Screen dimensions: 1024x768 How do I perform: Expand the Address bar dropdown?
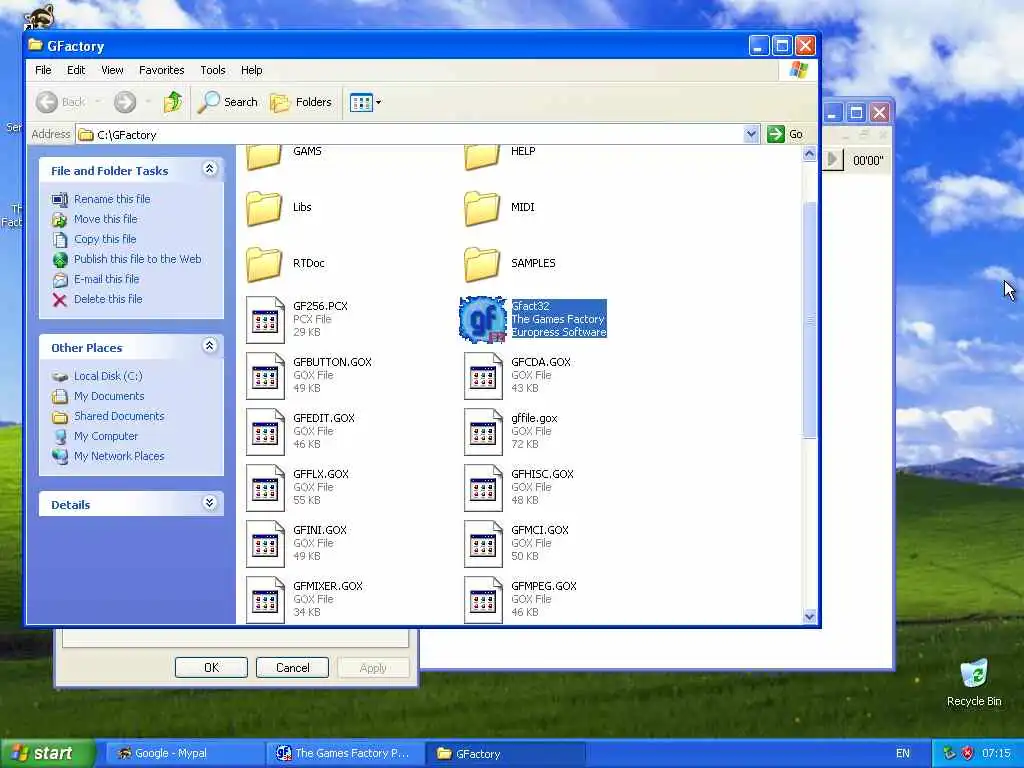(x=751, y=134)
